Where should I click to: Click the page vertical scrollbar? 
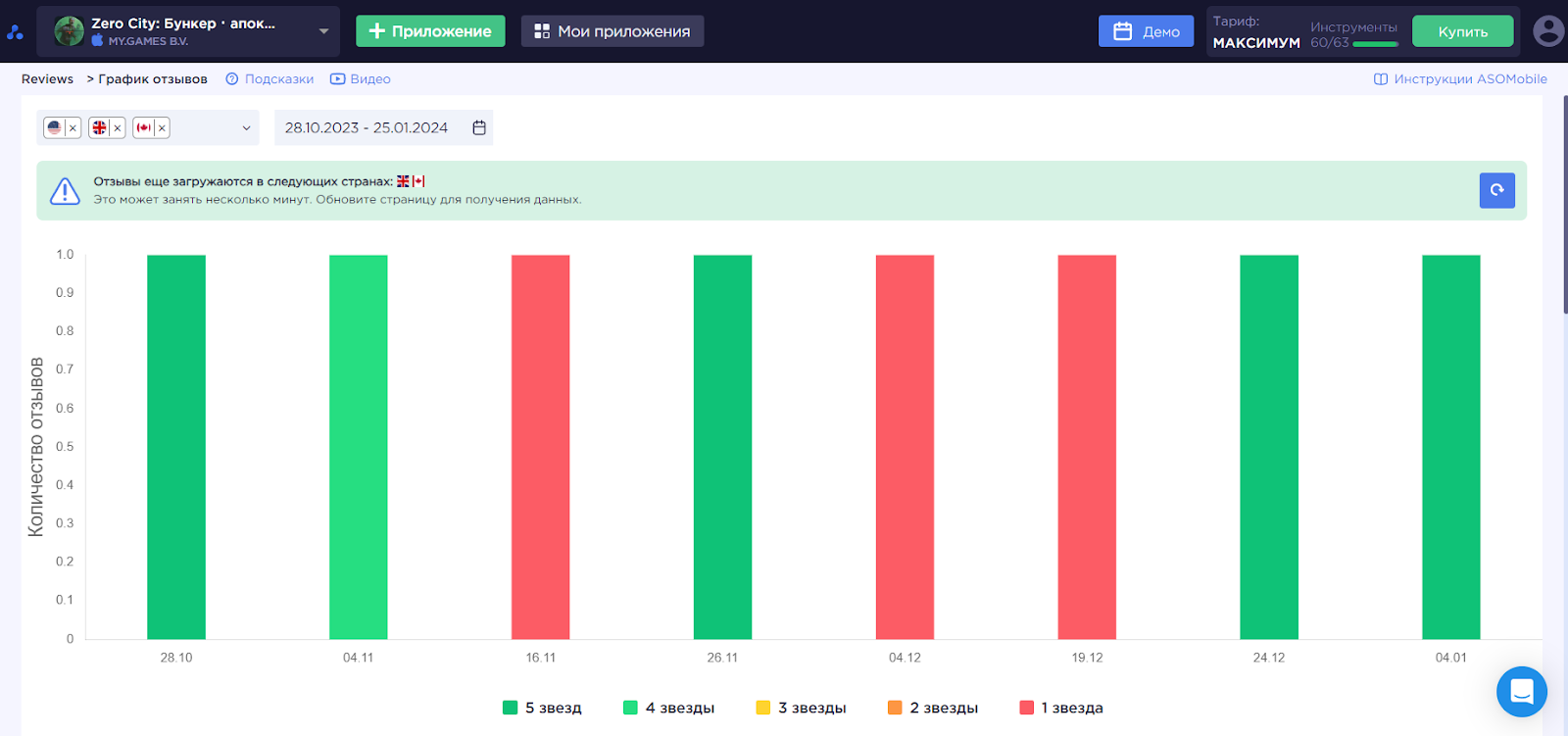[x=1565, y=206]
